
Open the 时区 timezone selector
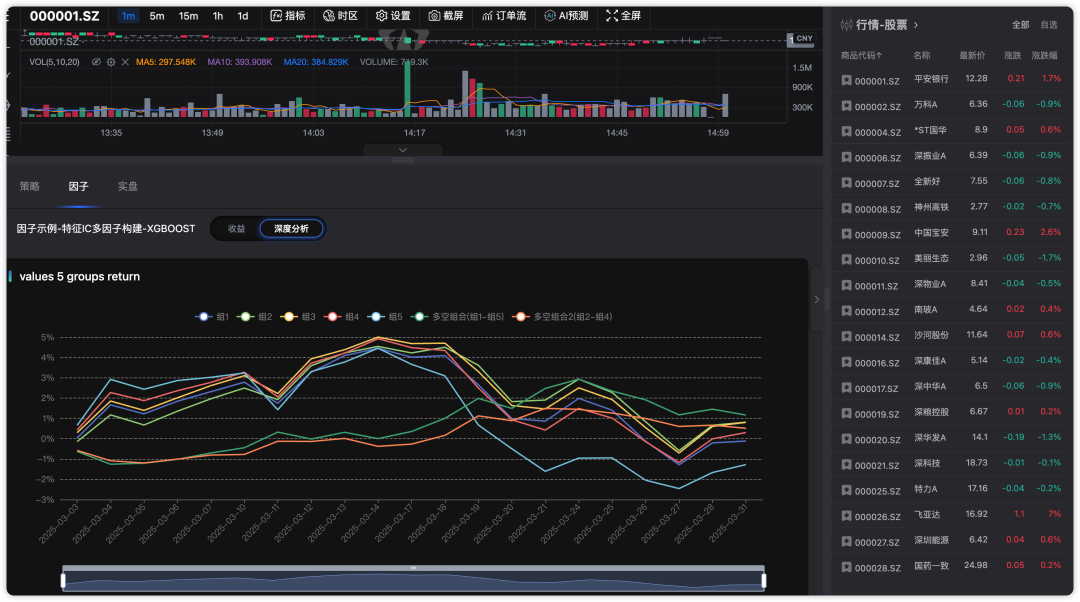coord(340,16)
